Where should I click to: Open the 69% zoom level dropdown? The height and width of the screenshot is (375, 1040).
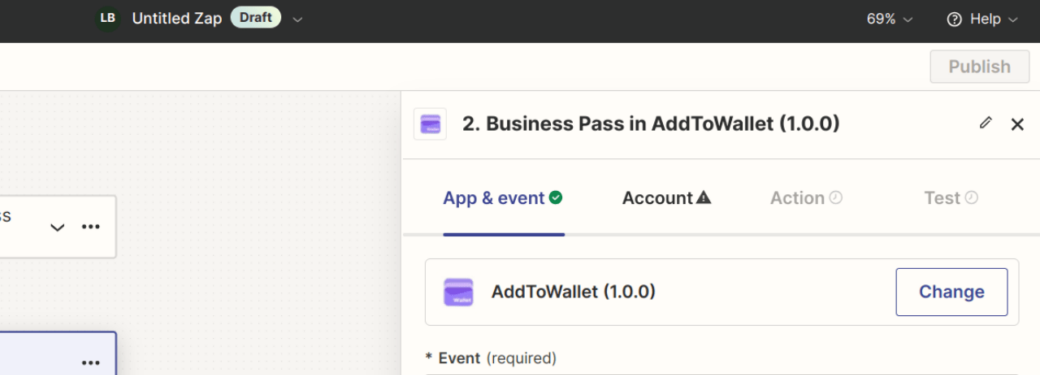pos(889,19)
